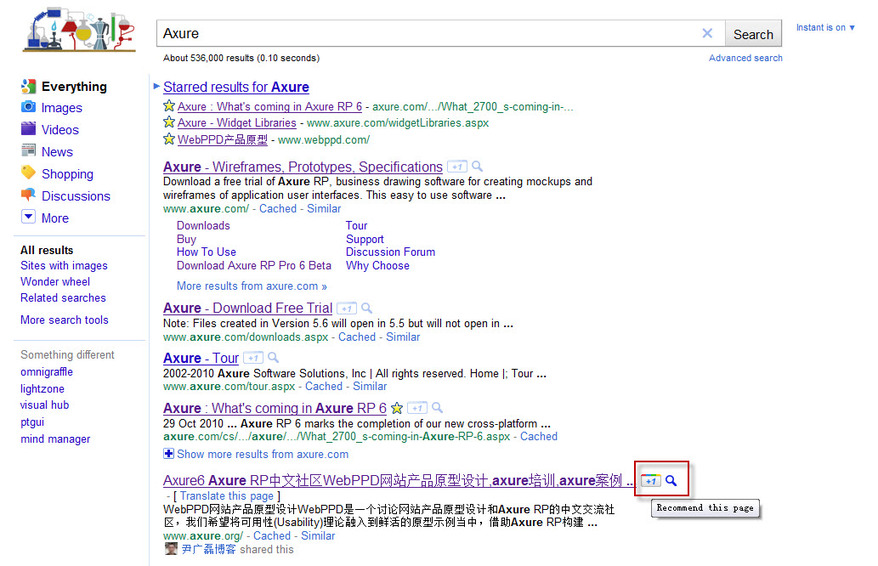Show Related searches

63,298
